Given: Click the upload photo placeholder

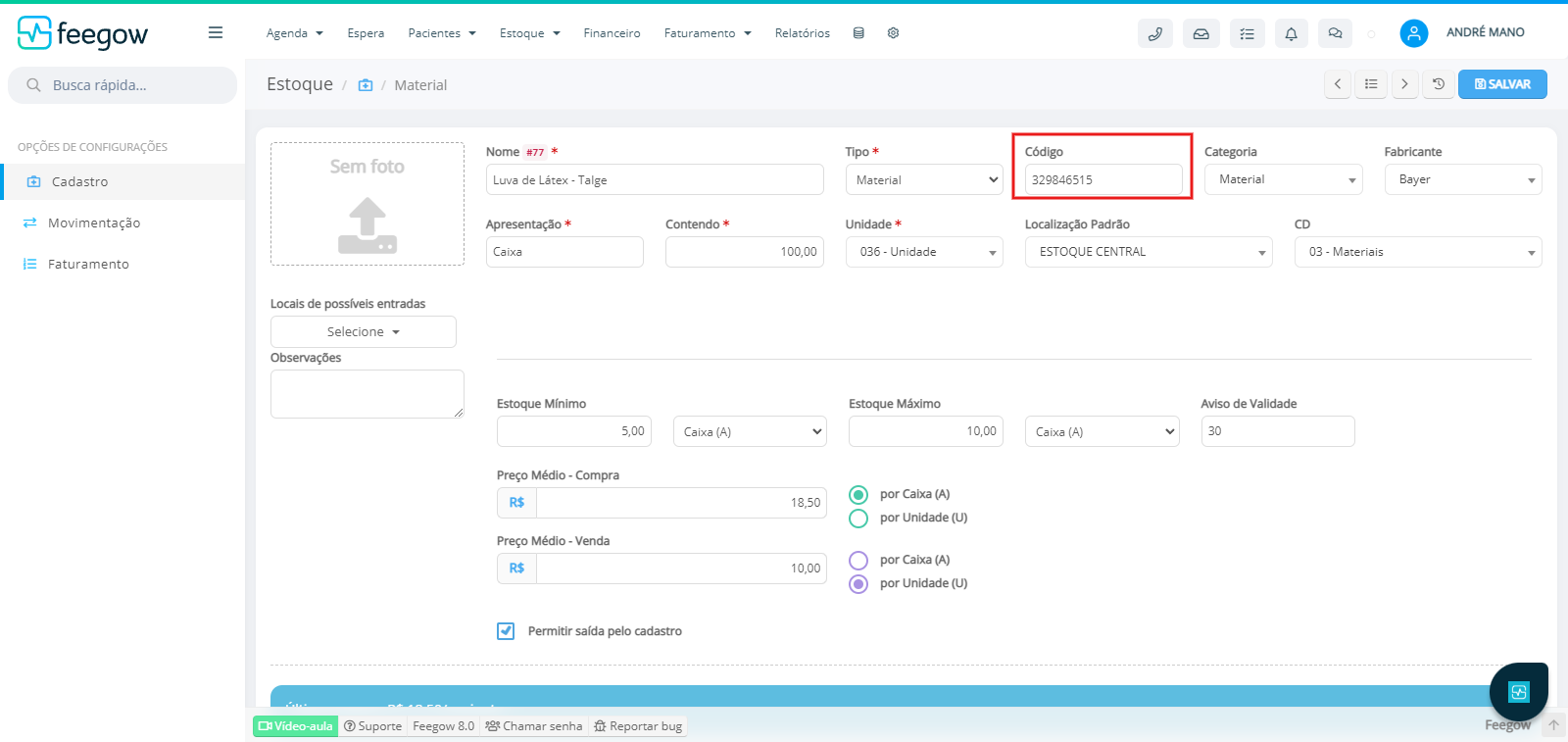Looking at the screenshot, I should 367,204.
